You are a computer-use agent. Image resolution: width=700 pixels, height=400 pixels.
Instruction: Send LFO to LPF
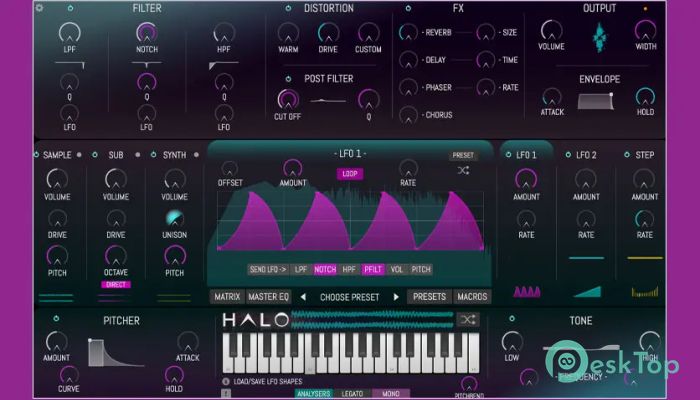(301, 269)
